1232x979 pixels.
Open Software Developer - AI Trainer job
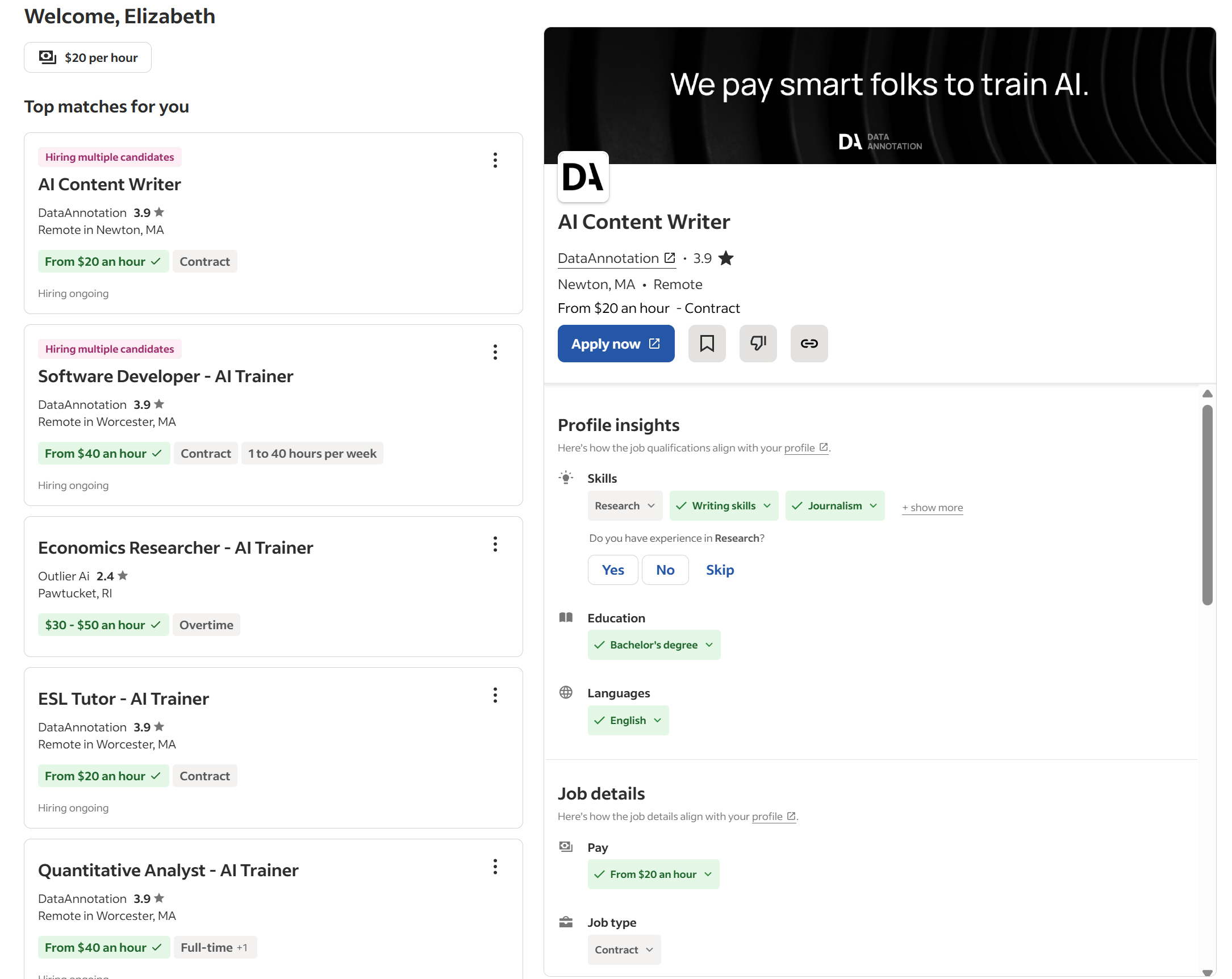coord(166,376)
